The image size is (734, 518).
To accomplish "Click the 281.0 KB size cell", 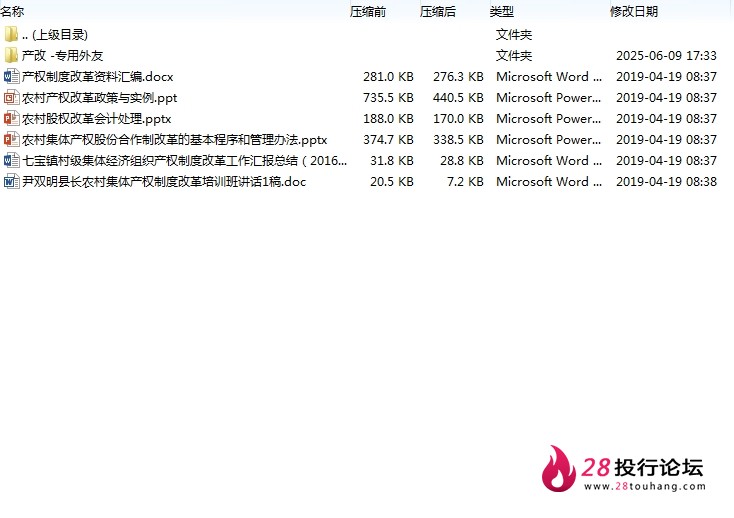I will coord(389,77).
